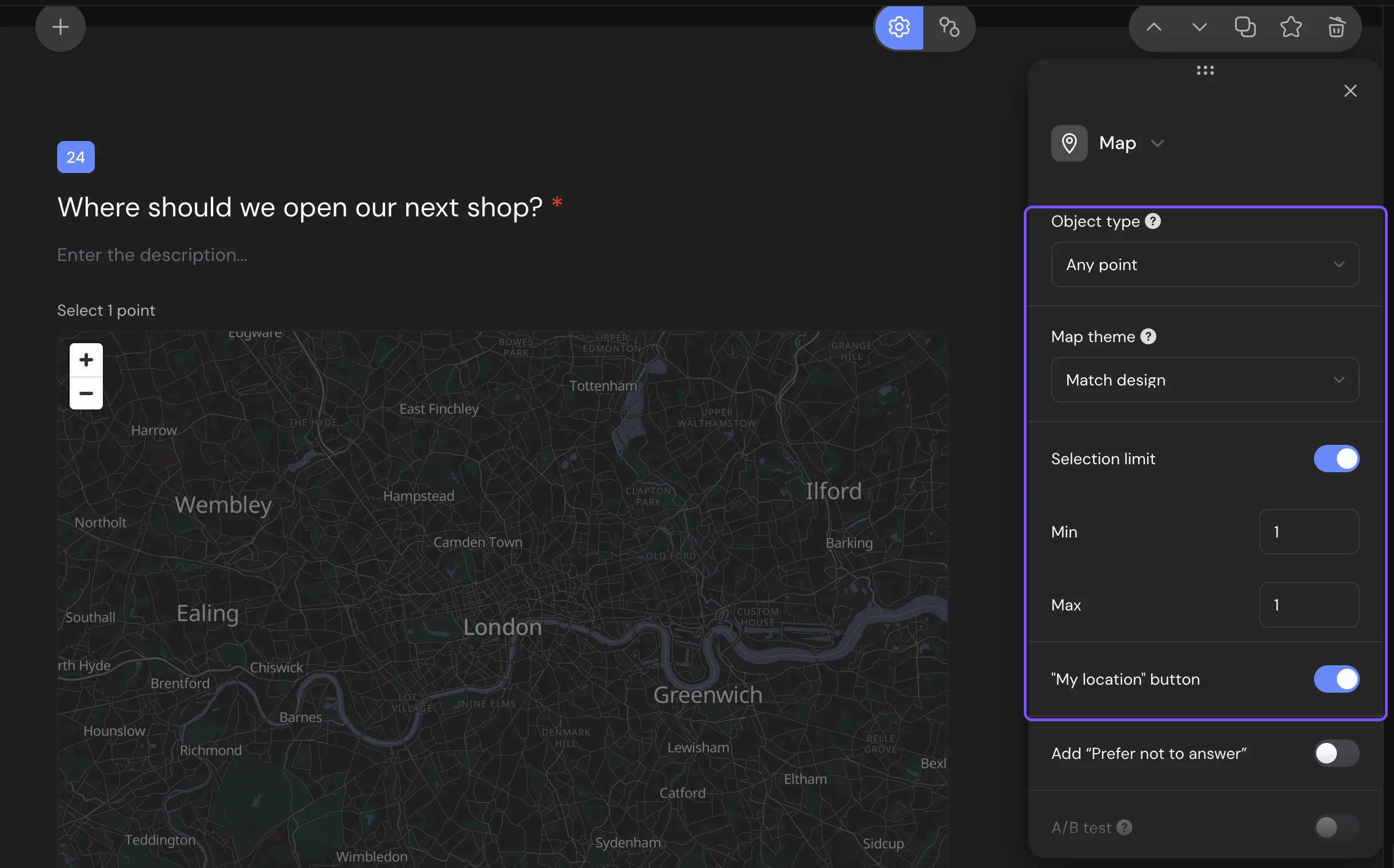Click the Max value input field
The image size is (1394, 868).
(x=1308, y=605)
